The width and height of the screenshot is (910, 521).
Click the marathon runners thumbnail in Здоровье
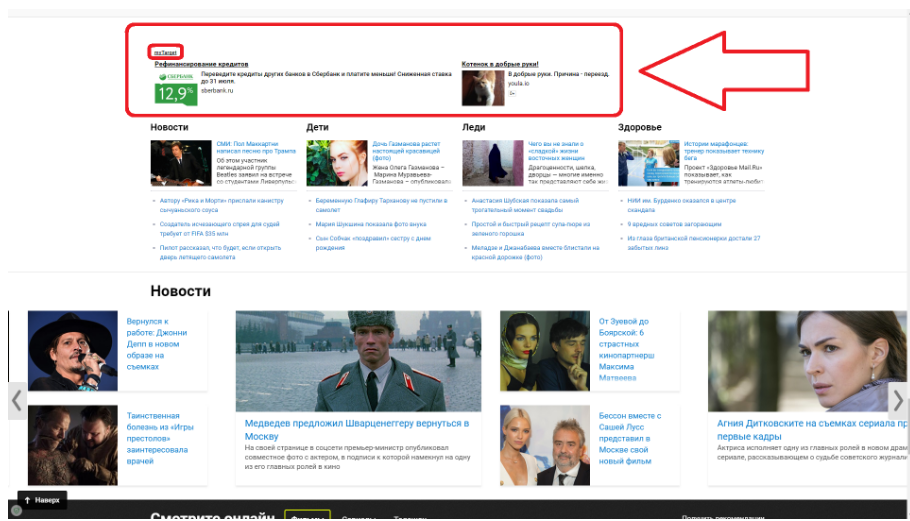649,163
